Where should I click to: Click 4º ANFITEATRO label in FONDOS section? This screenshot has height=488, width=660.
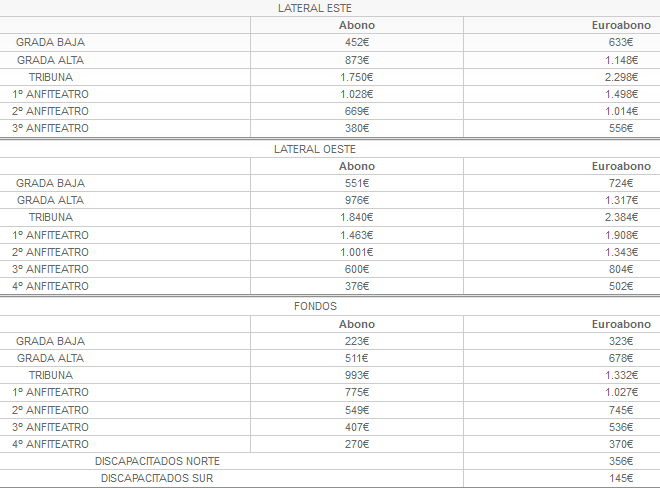[51, 444]
